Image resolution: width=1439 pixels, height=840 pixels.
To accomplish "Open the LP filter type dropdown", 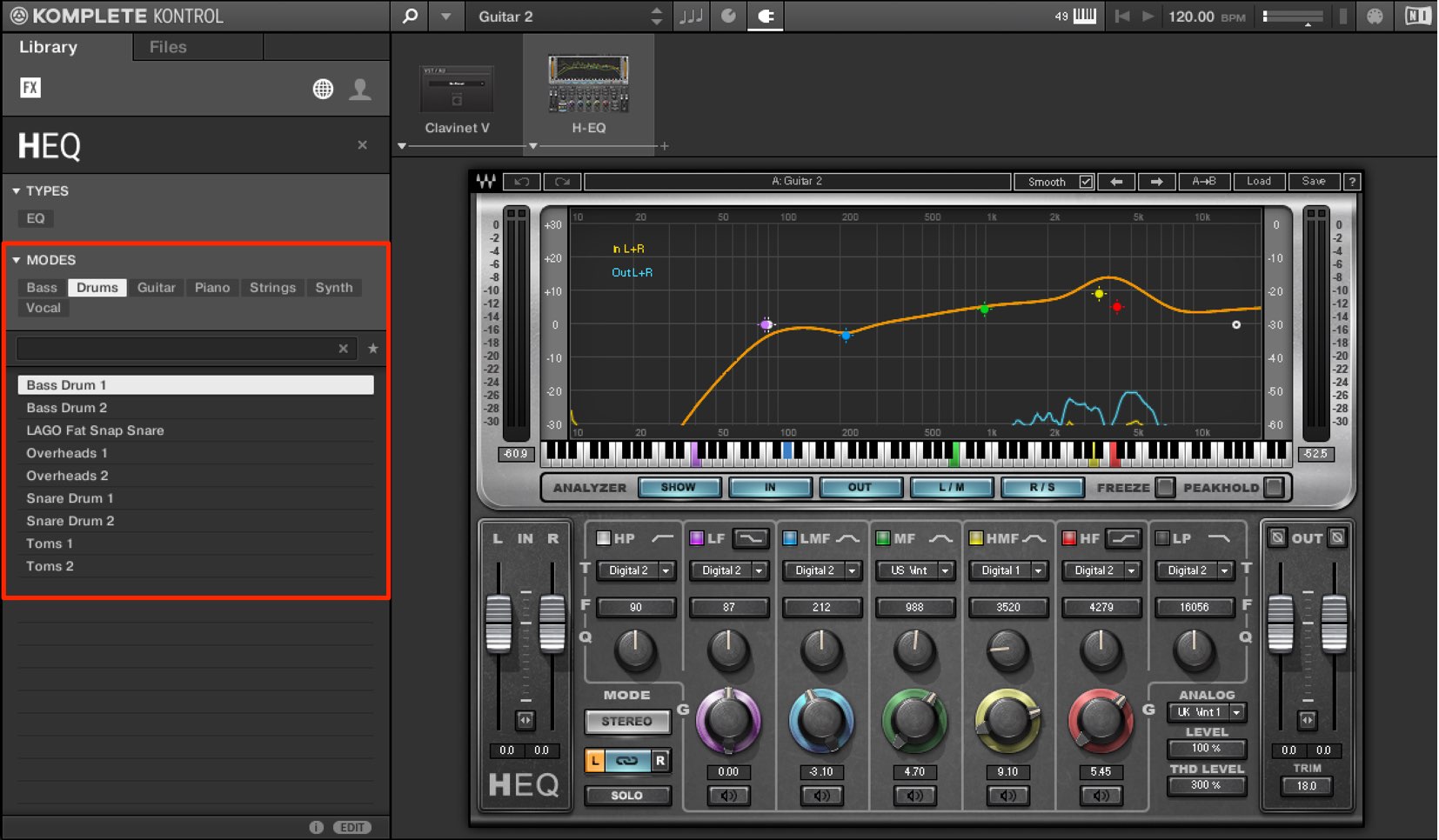I will (x=1225, y=570).
